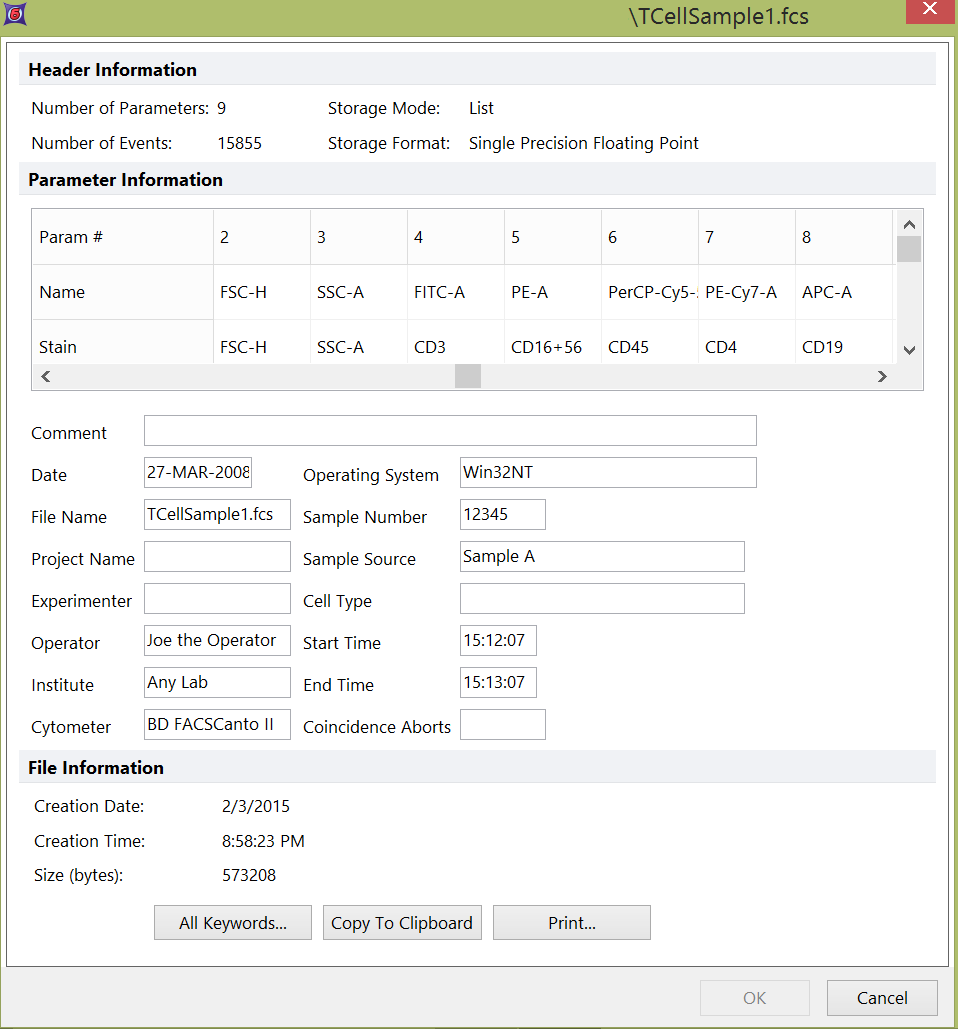Click the vertical scrollbar thumb
958x1029 pixels.
click(x=908, y=249)
